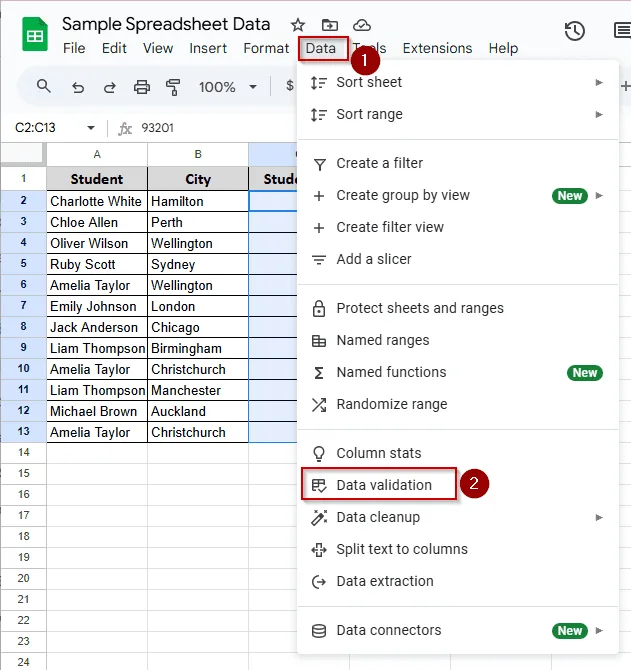Viewport: 631px width, 670px height.
Task: Expand Create group by view submenu arrow
Action: (599, 196)
